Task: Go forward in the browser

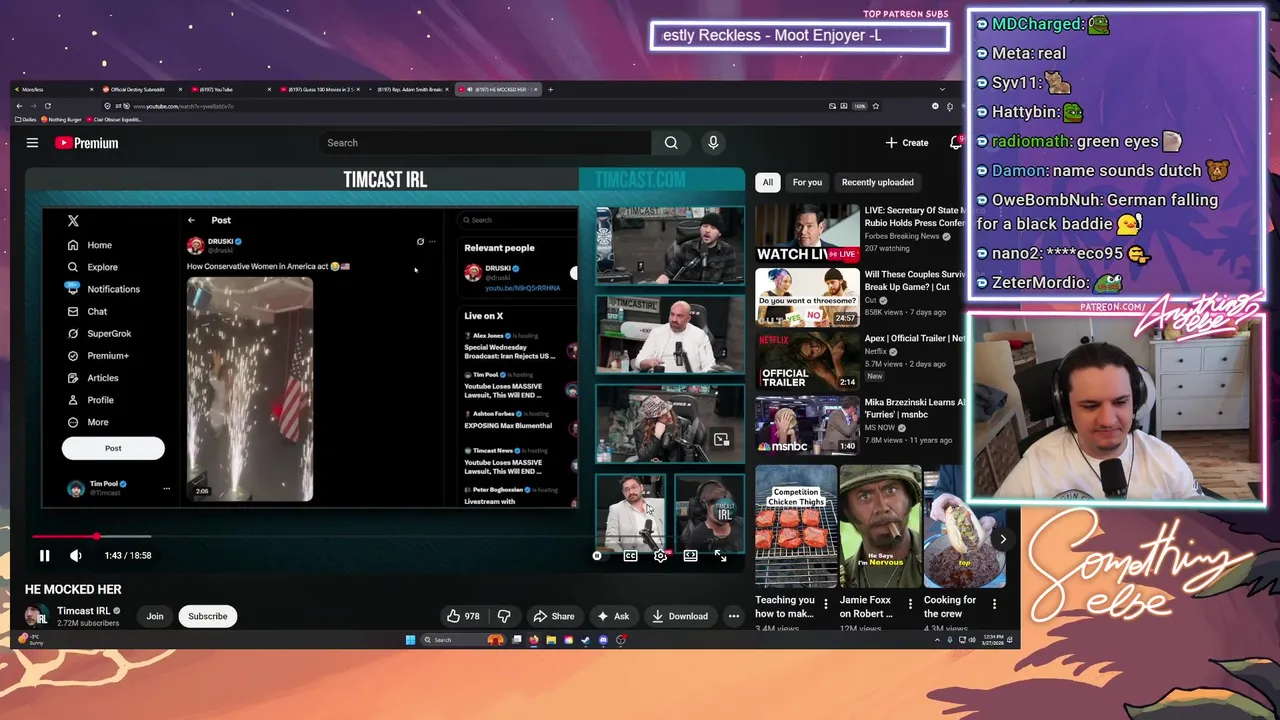Action: tap(32, 106)
